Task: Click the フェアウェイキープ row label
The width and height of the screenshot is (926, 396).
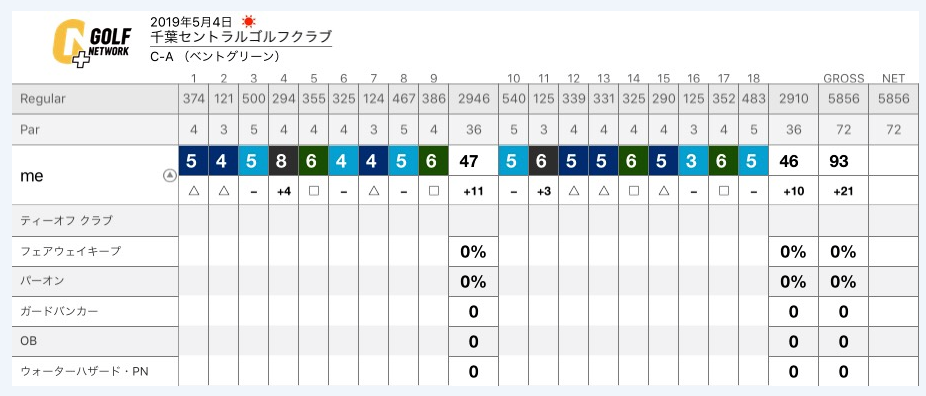Action: click(70, 251)
